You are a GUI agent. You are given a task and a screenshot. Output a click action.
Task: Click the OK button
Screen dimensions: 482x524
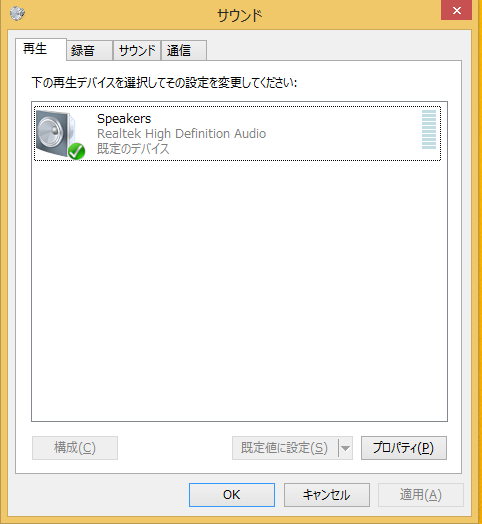[232, 495]
